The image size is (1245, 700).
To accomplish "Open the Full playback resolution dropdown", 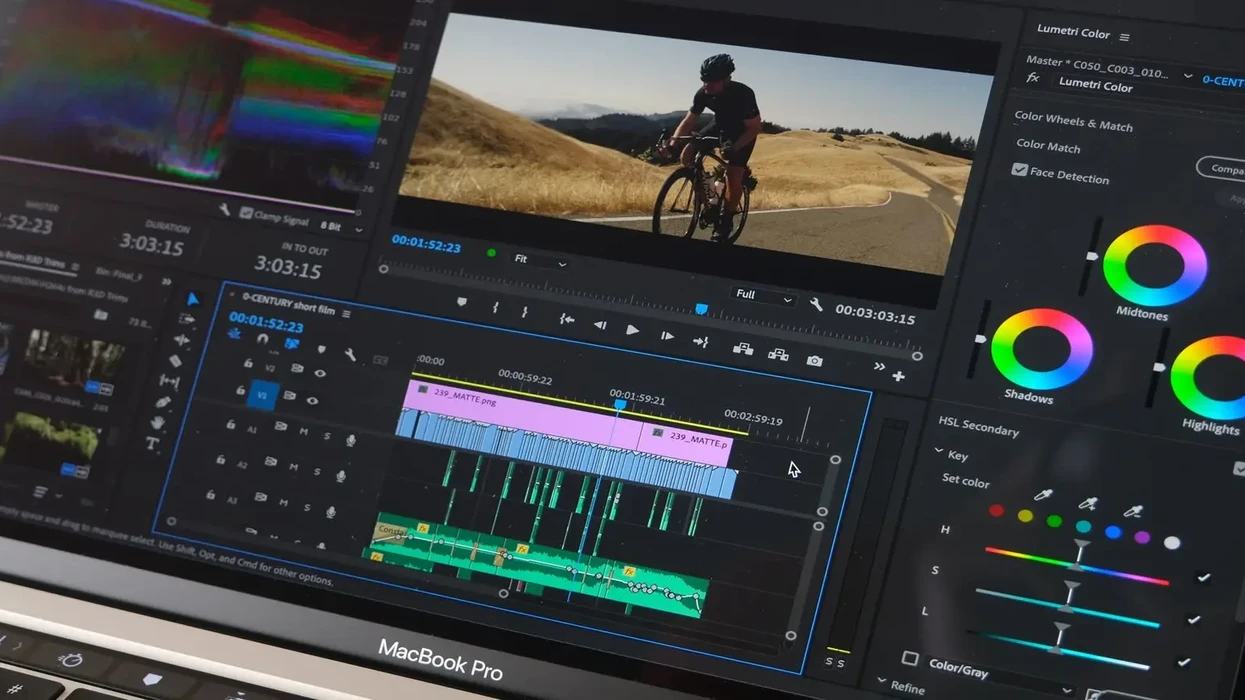I will pos(762,296).
